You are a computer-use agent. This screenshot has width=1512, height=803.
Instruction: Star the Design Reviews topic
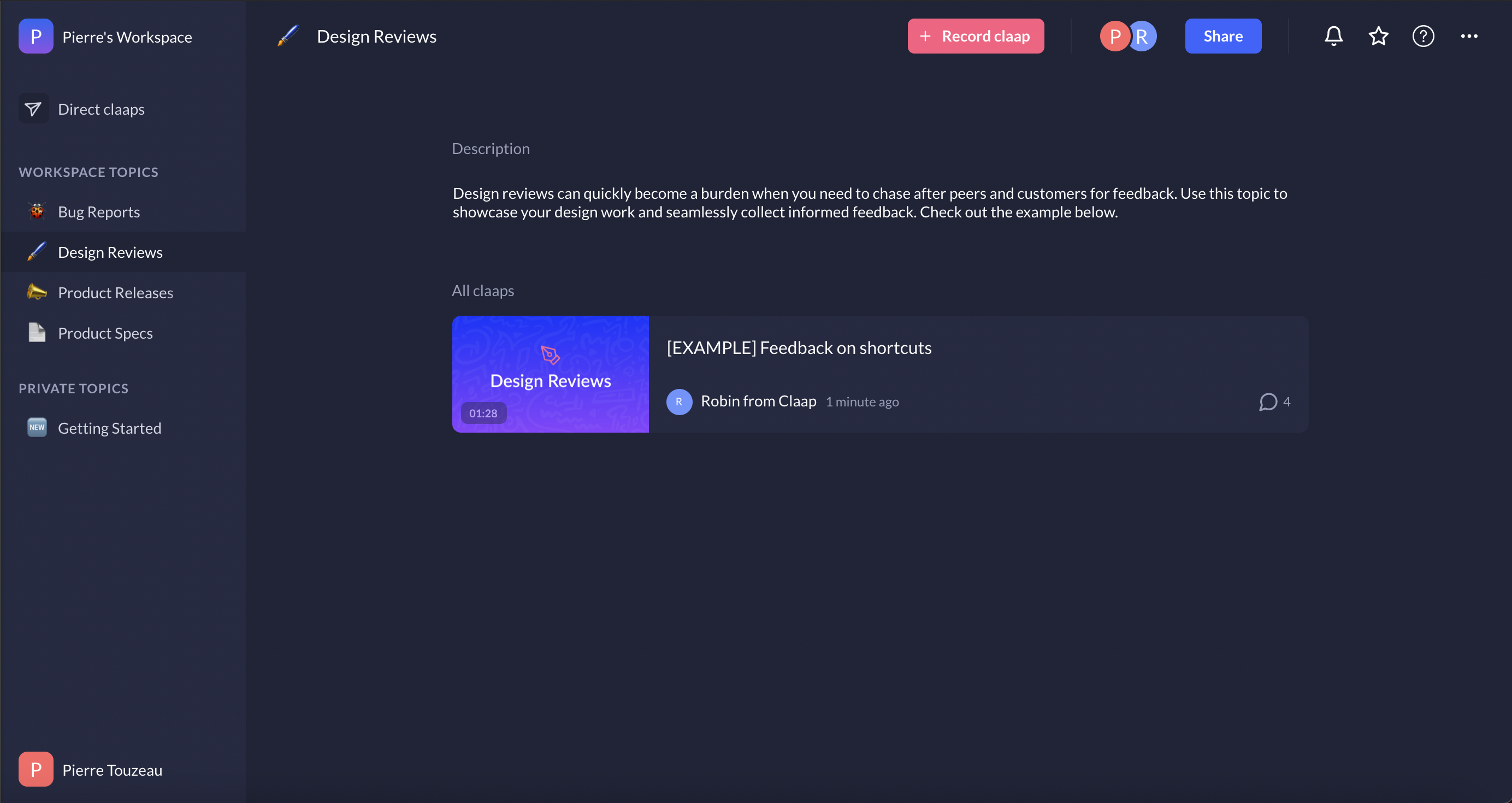[1378, 37]
